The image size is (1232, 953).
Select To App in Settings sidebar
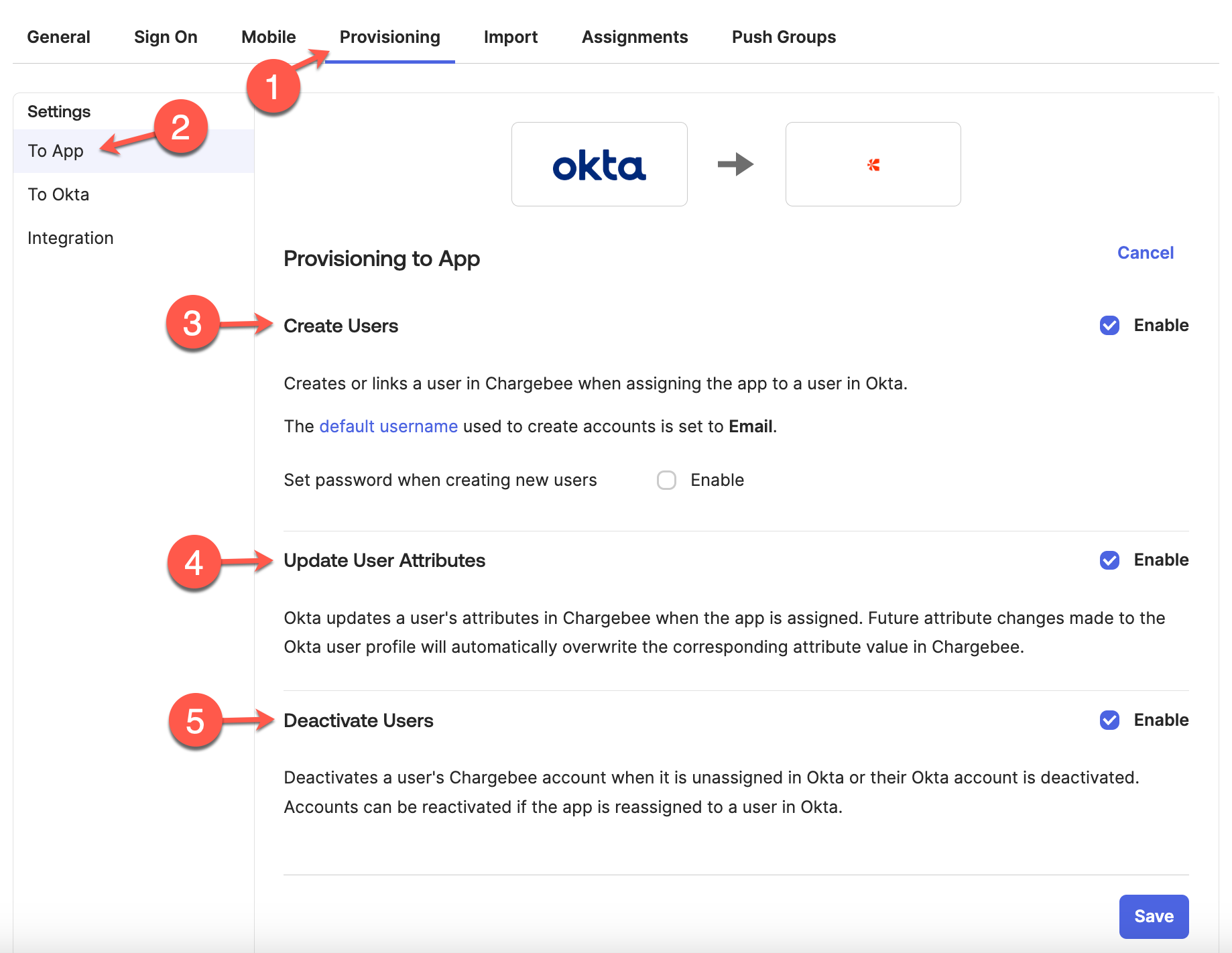pos(56,151)
